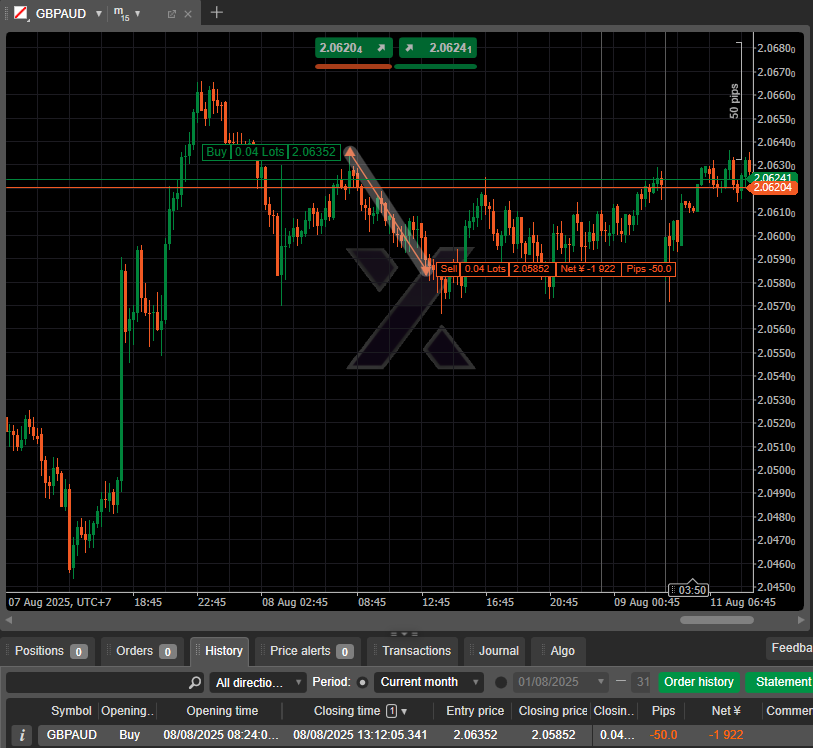Click the panel collapse handle above tabs

(404, 633)
